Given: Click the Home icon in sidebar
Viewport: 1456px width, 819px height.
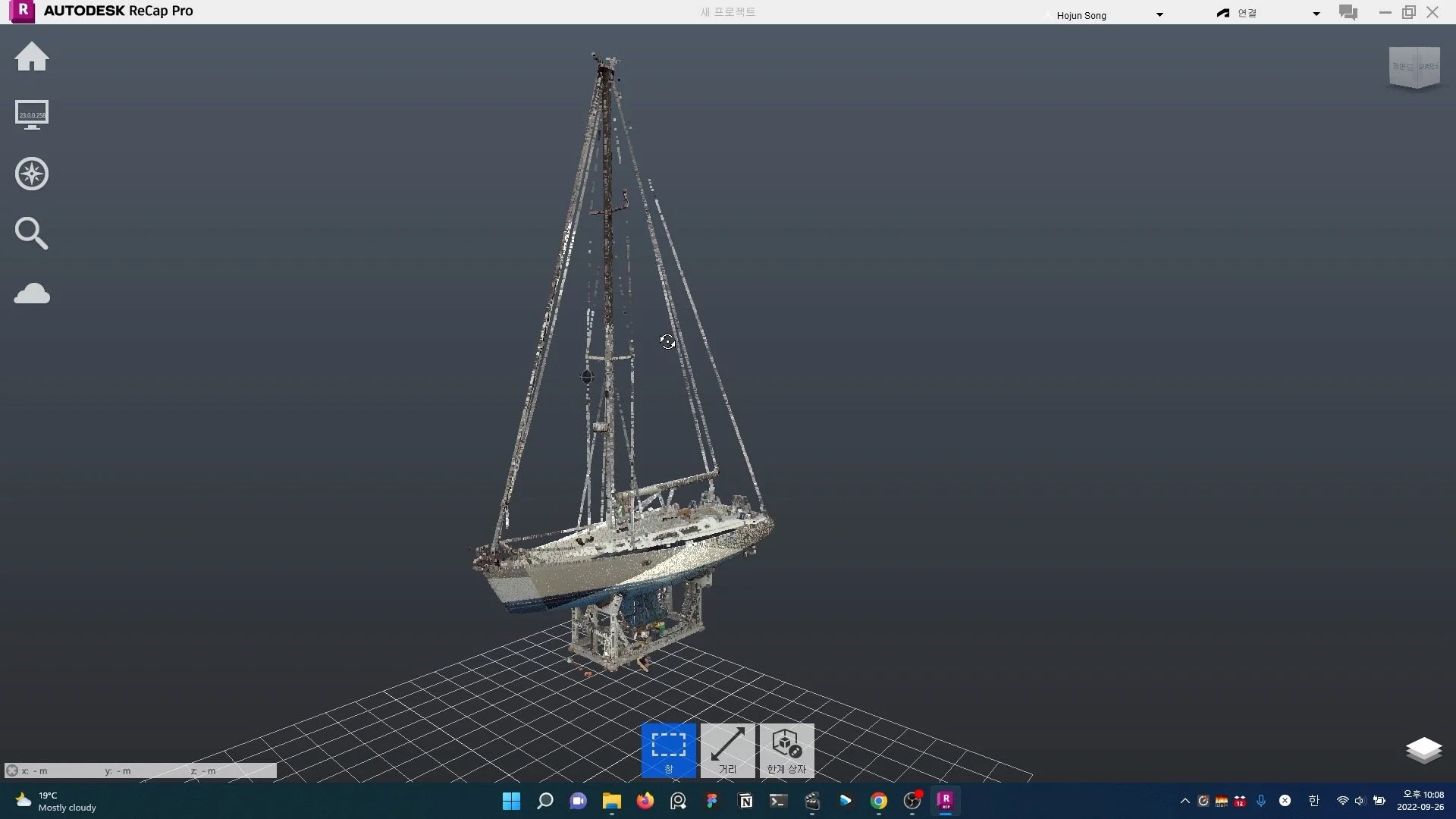Looking at the screenshot, I should coord(32,57).
